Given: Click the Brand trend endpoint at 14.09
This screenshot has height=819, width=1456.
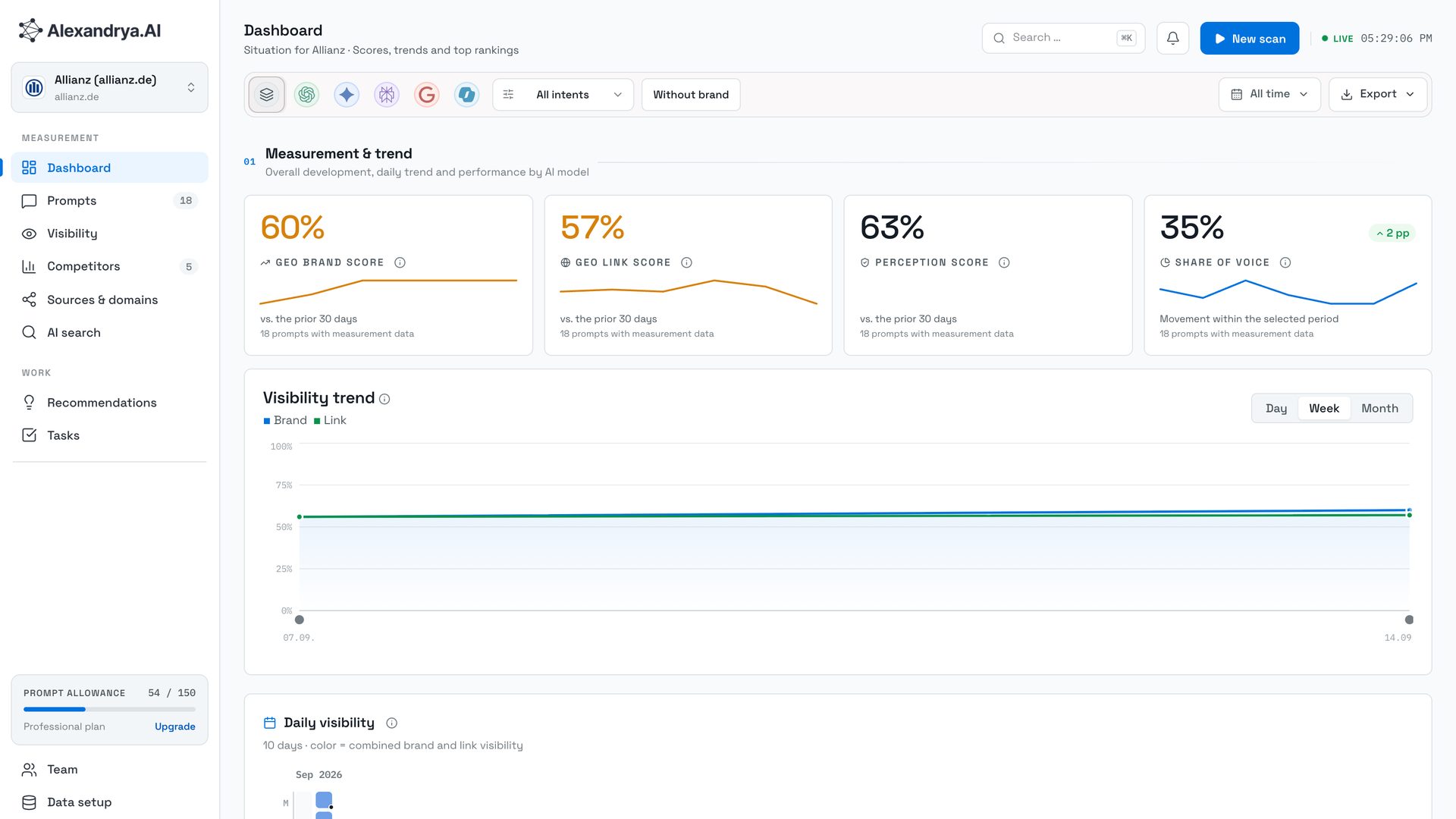Looking at the screenshot, I should [x=1409, y=510].
